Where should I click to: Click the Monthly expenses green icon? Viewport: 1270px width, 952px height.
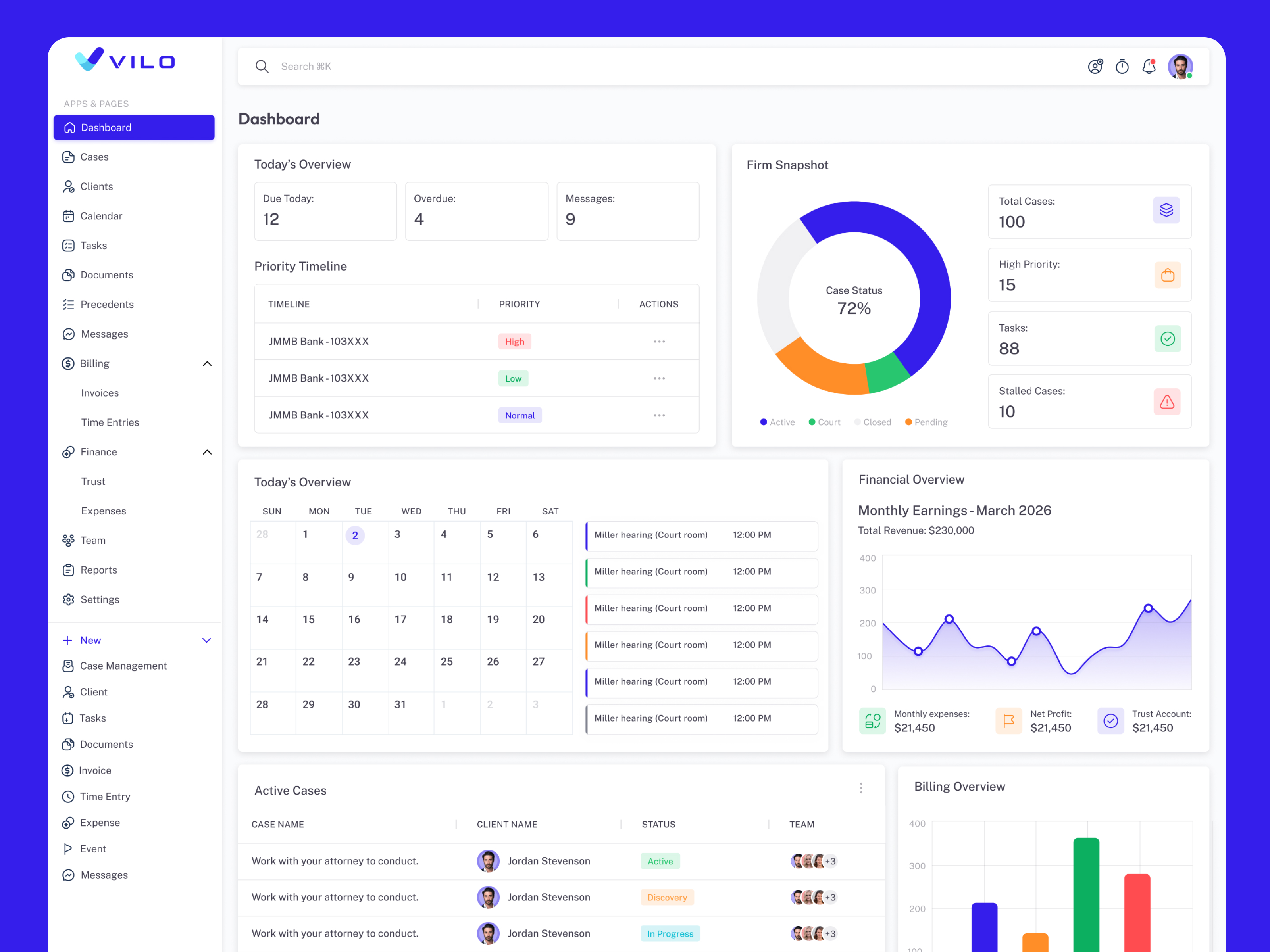pyautogui.click(x=872, y=721)
